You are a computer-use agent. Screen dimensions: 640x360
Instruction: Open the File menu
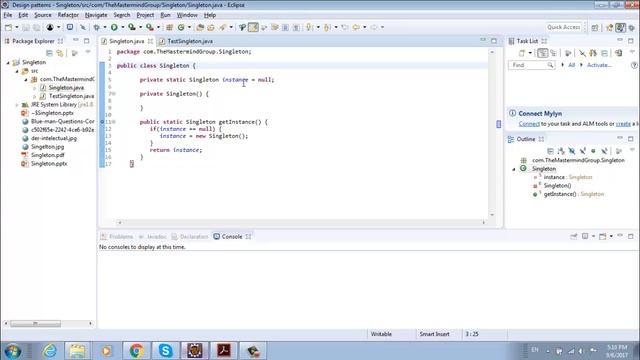tap(8, 15)
